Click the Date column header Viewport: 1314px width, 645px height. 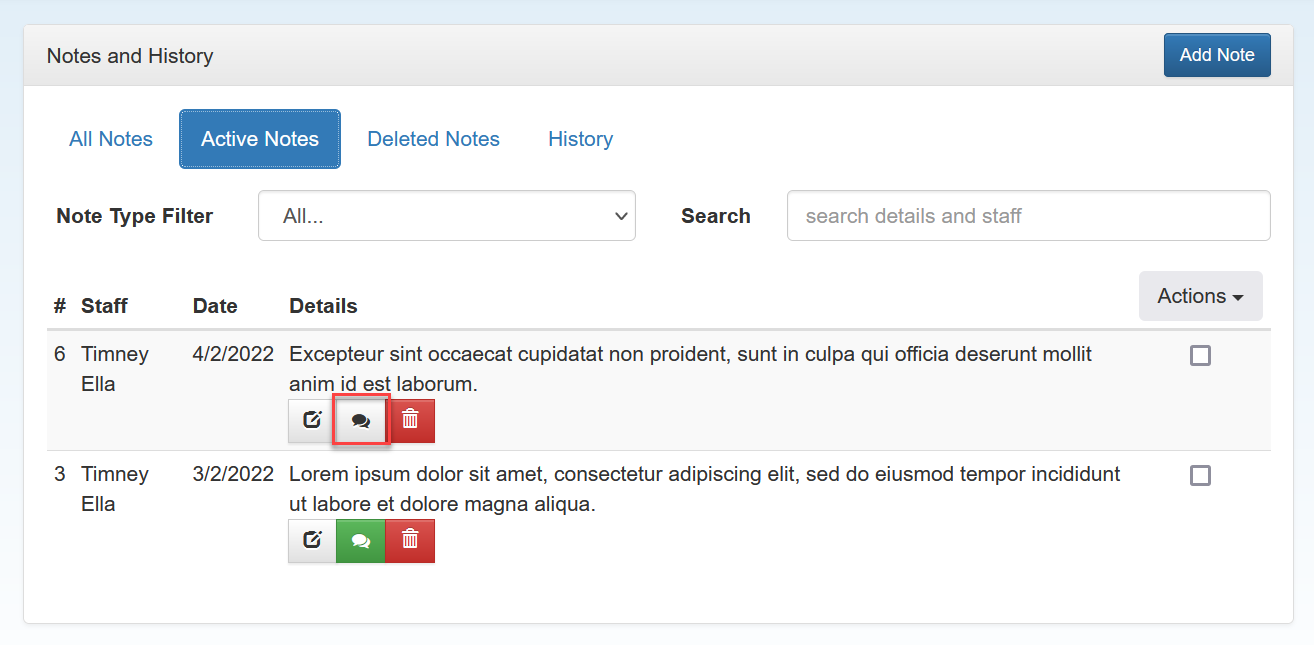point(214,306)
